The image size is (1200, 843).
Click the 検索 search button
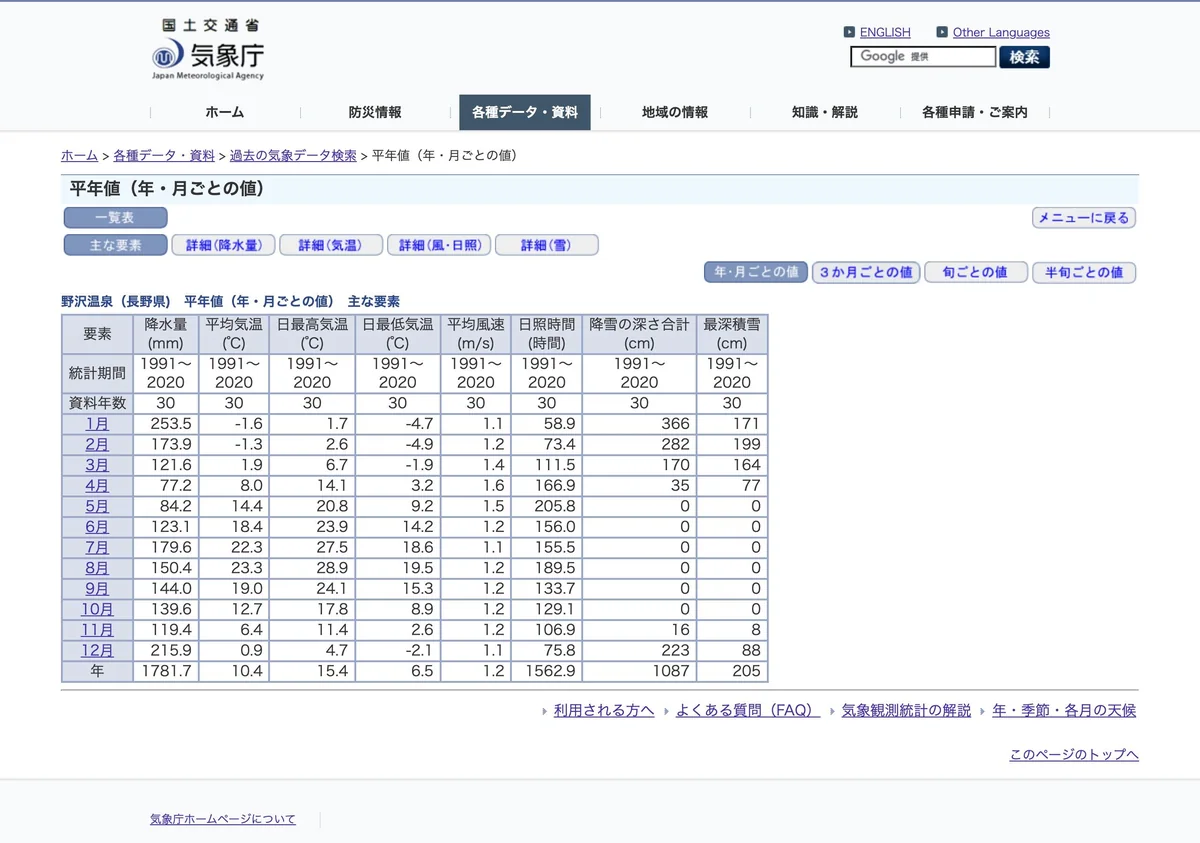[1025, 57]
